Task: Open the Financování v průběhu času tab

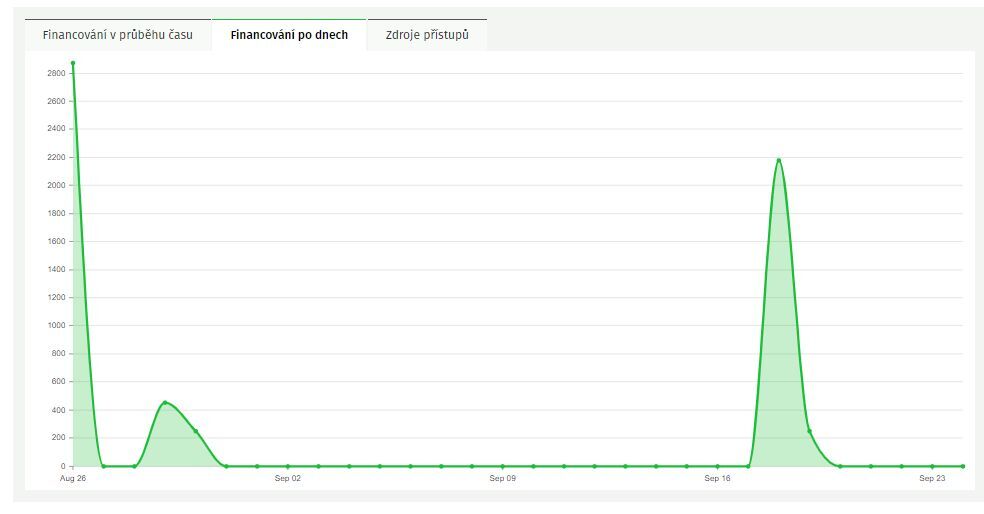Action: [x=117, y=35]
